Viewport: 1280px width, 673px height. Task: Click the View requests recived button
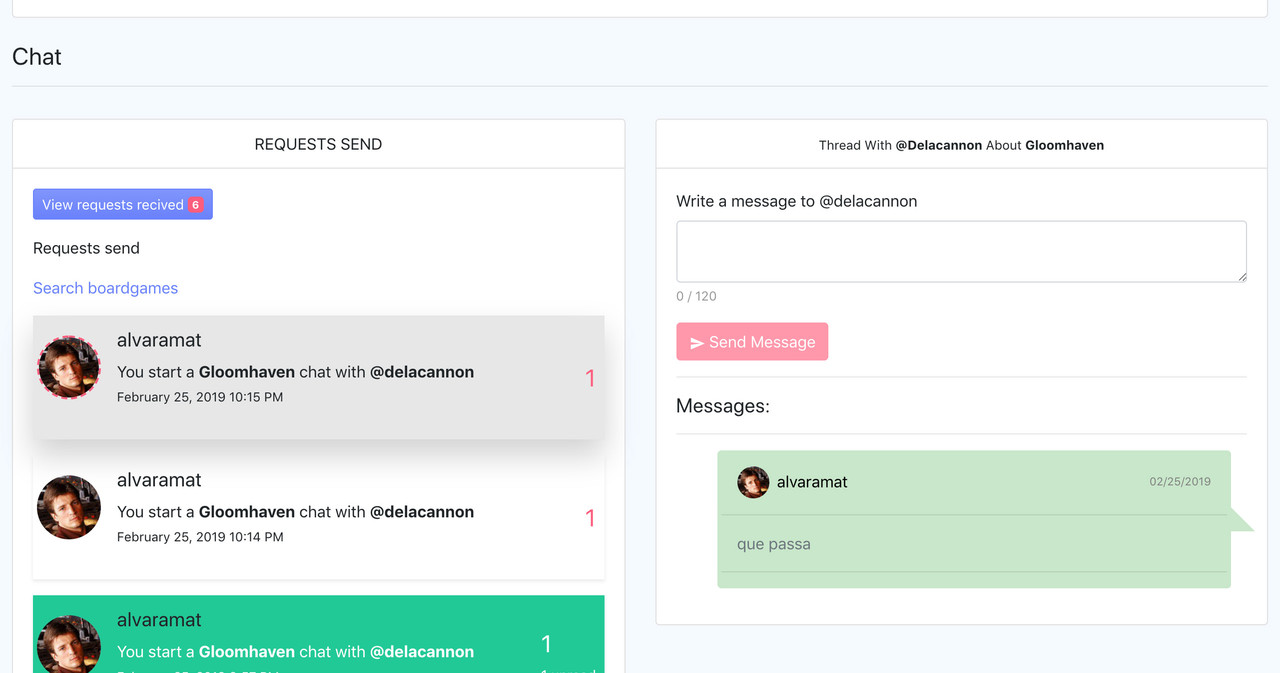[122, 204]
